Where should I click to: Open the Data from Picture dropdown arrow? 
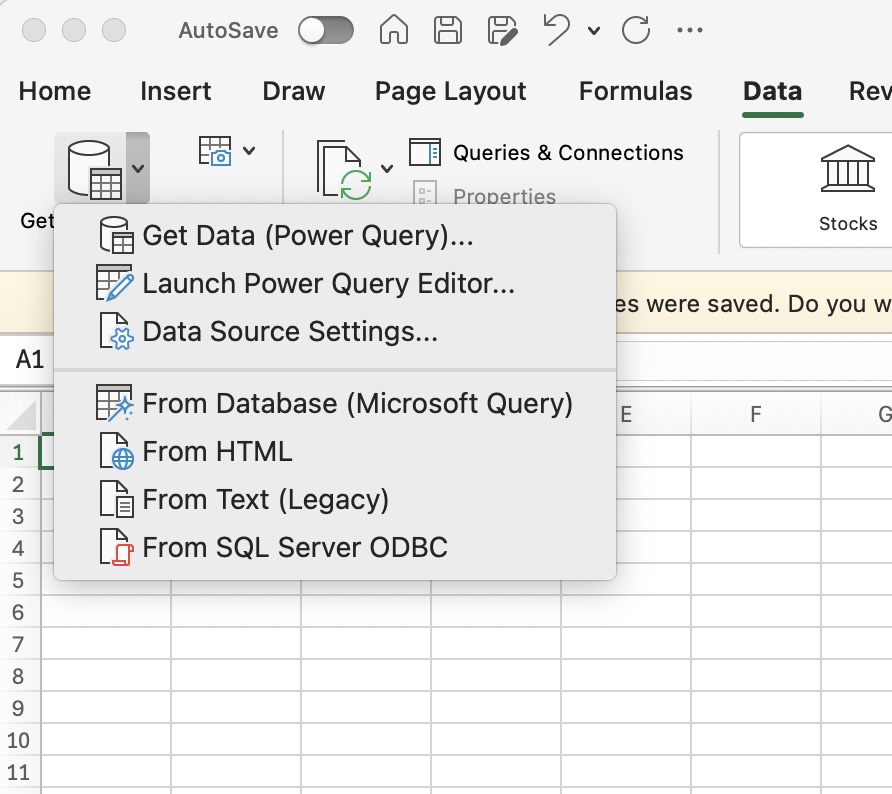click(249, 151)
